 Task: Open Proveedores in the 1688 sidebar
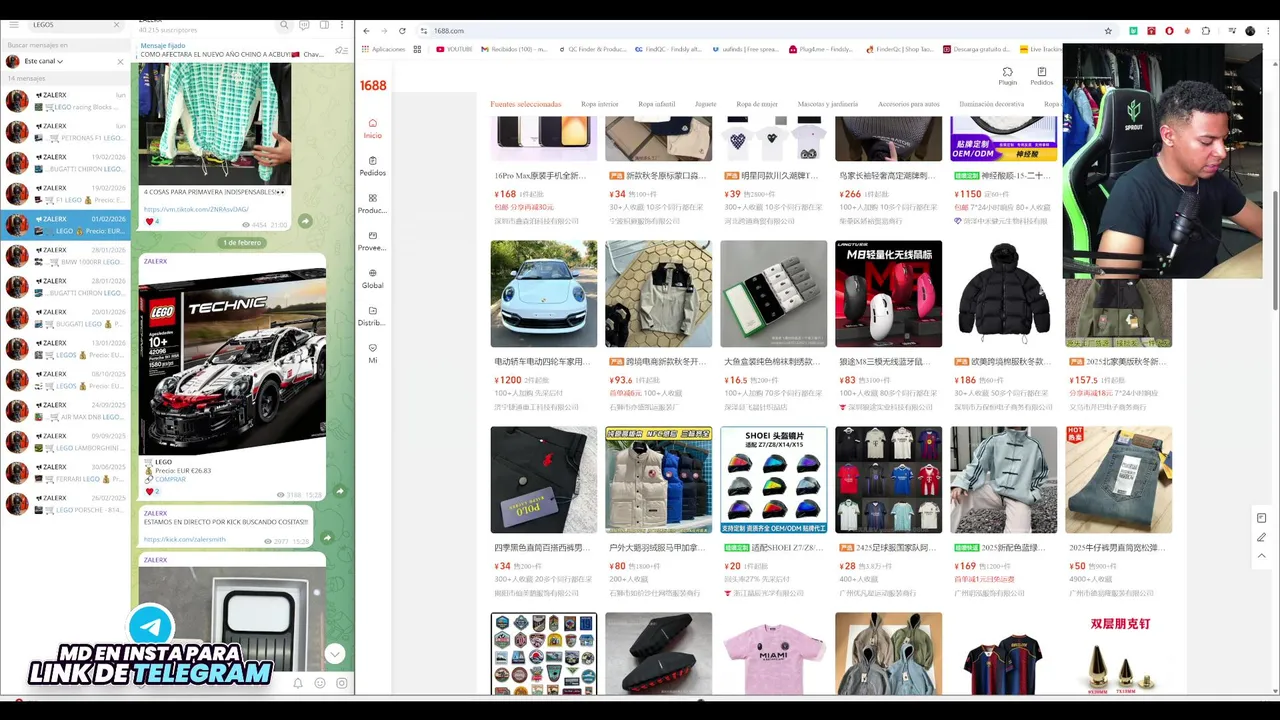click(x=373, y=241)
